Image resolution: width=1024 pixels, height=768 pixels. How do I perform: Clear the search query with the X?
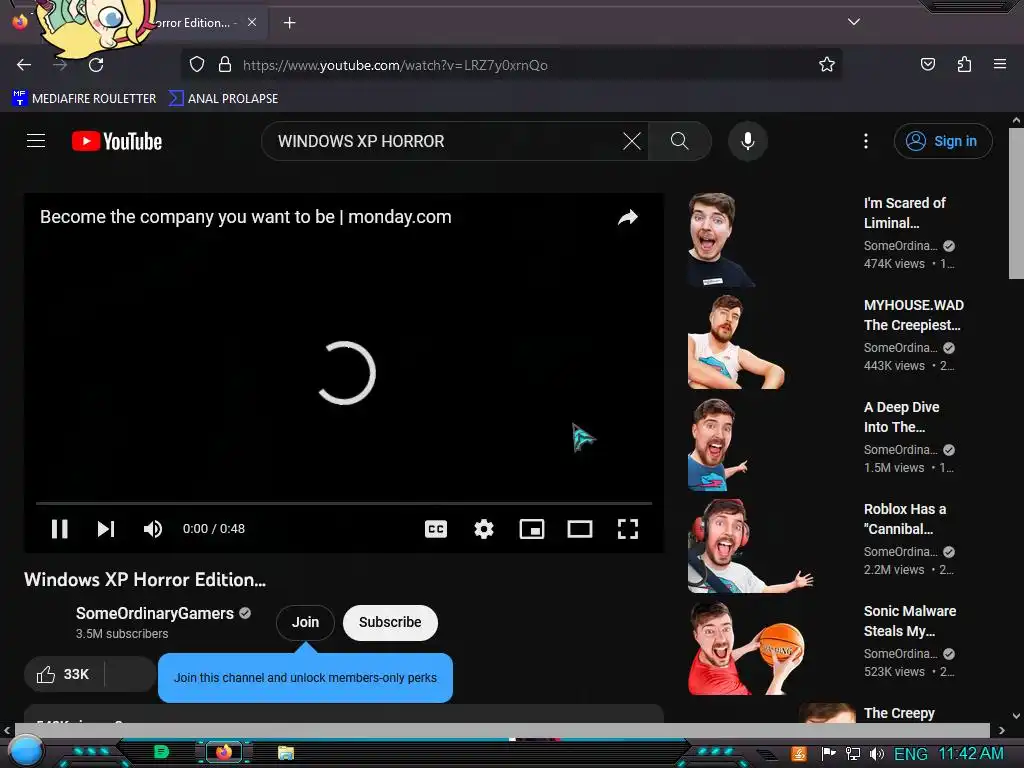632,141
